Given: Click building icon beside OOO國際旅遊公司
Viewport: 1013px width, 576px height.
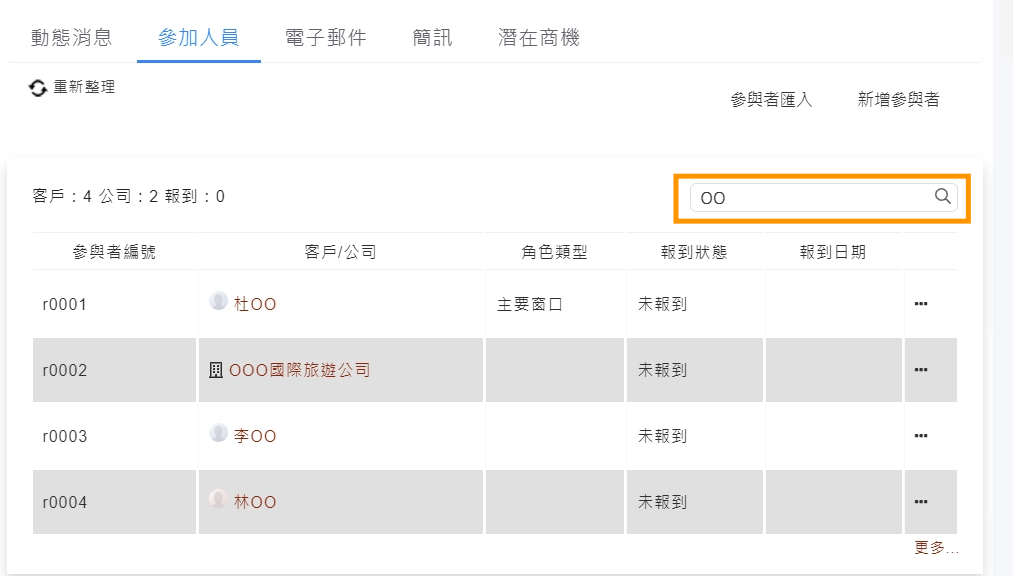Looking at the screenshot, I should tap(215, 370).
